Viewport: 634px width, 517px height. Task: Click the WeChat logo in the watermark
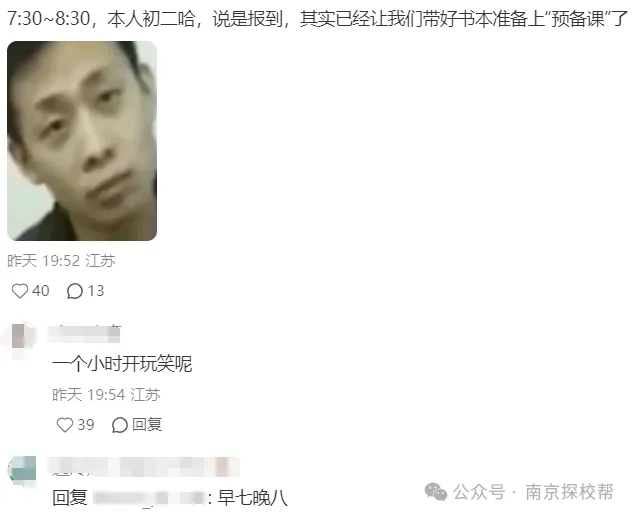click(x=435, y=492)
